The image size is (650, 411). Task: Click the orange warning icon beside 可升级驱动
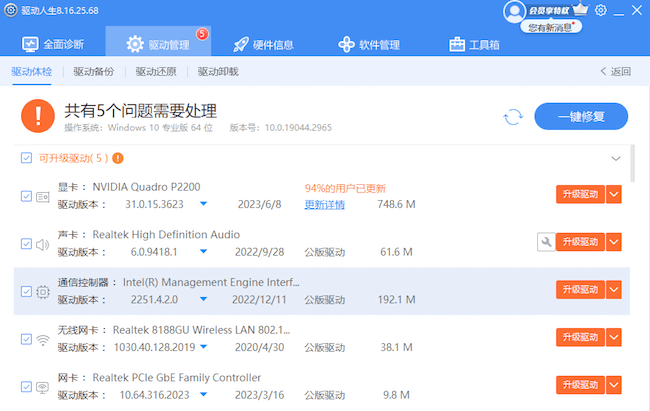[118, 158]
